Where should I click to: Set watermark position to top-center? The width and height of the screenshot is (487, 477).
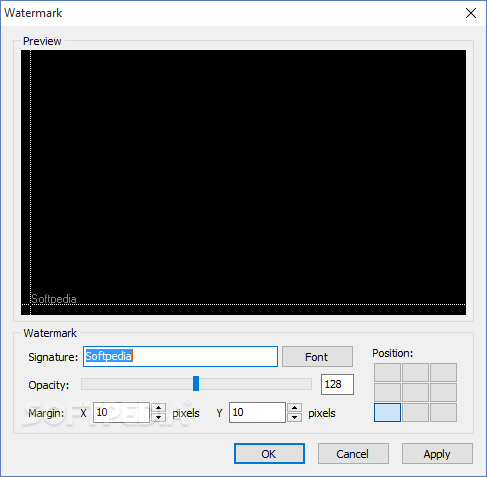(415, 372)
